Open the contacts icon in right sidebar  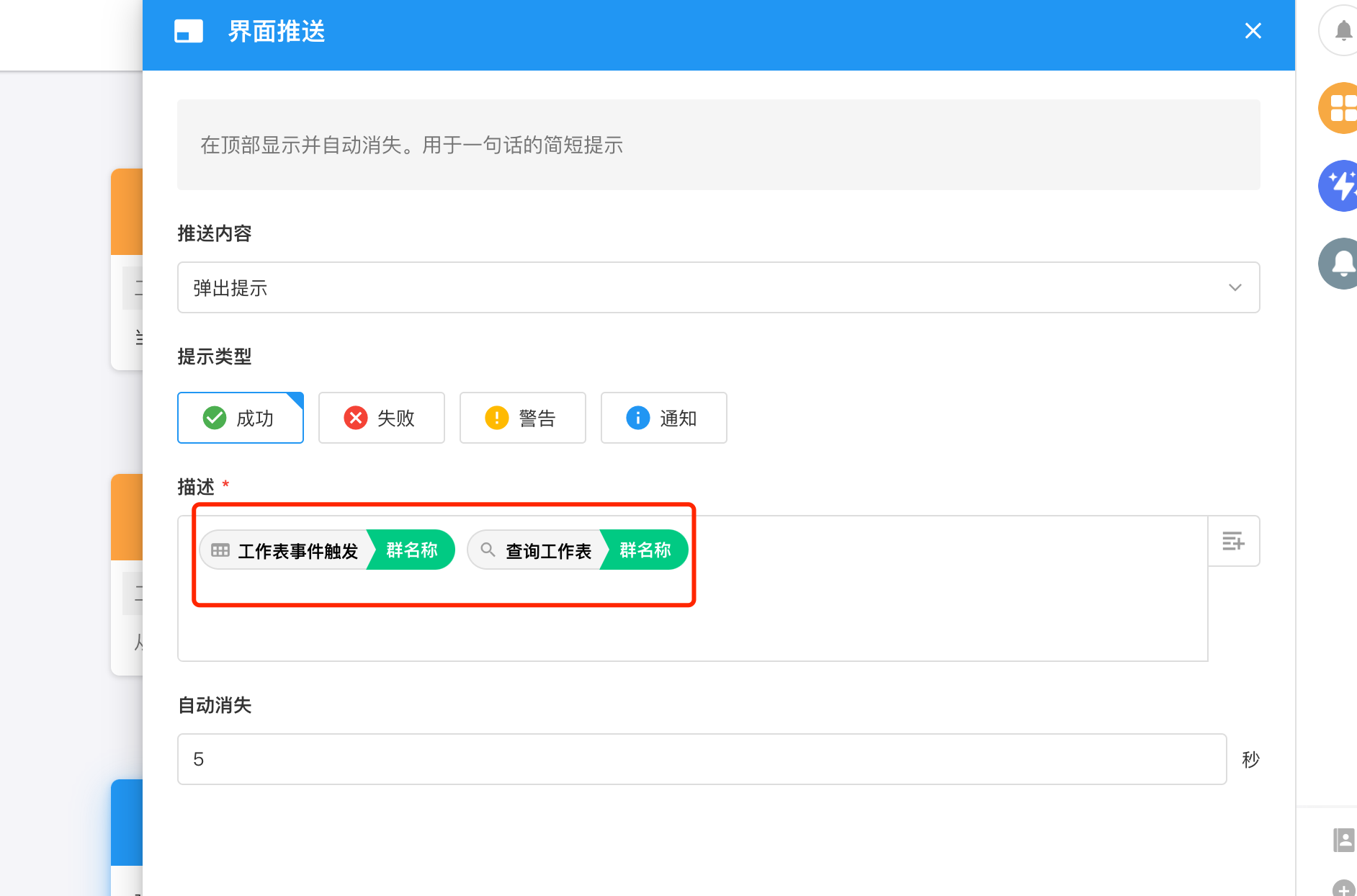tap(1343, 840)
